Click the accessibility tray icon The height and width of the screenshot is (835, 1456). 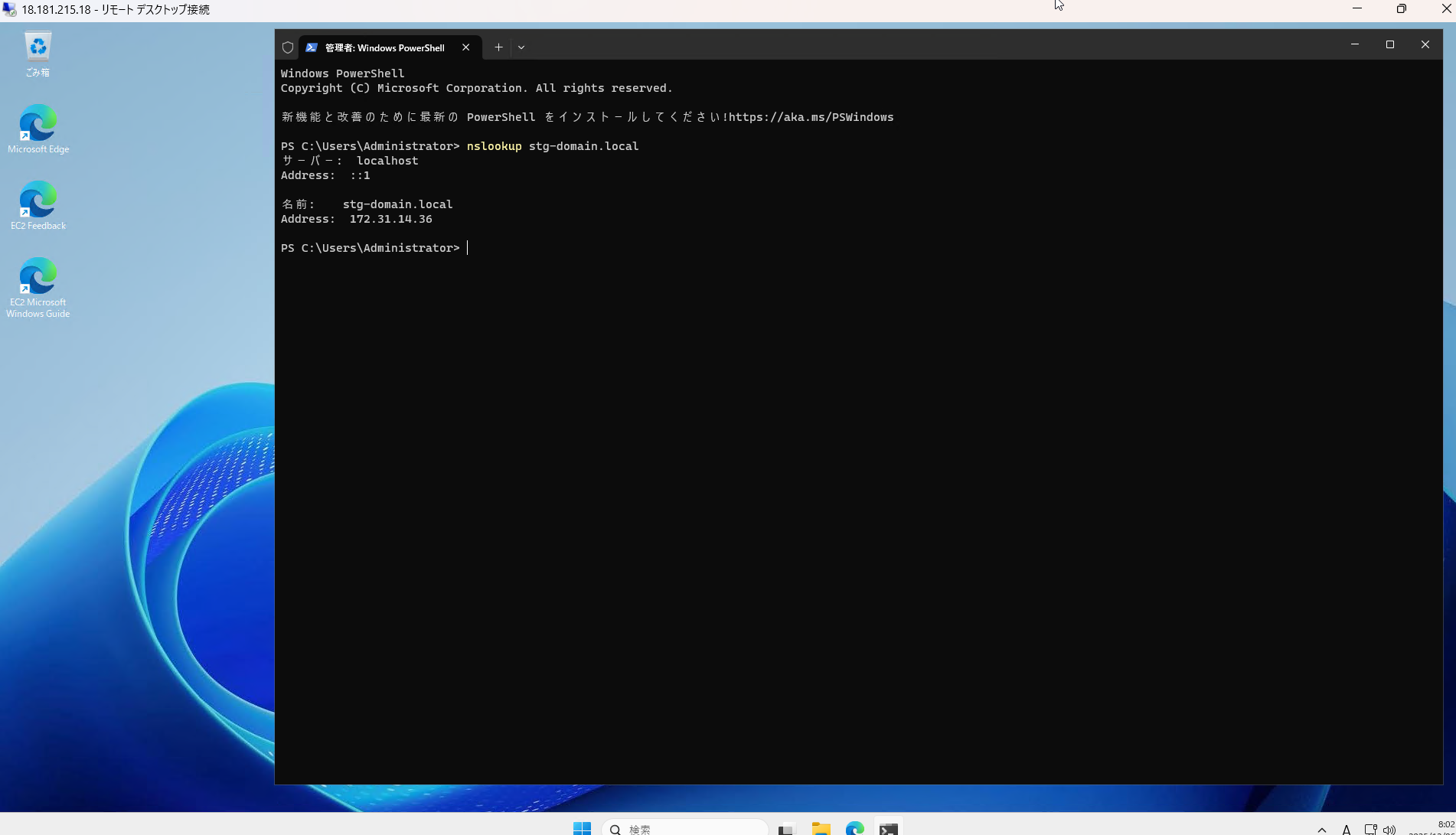pyautogui.click(x=1346, y=829)
